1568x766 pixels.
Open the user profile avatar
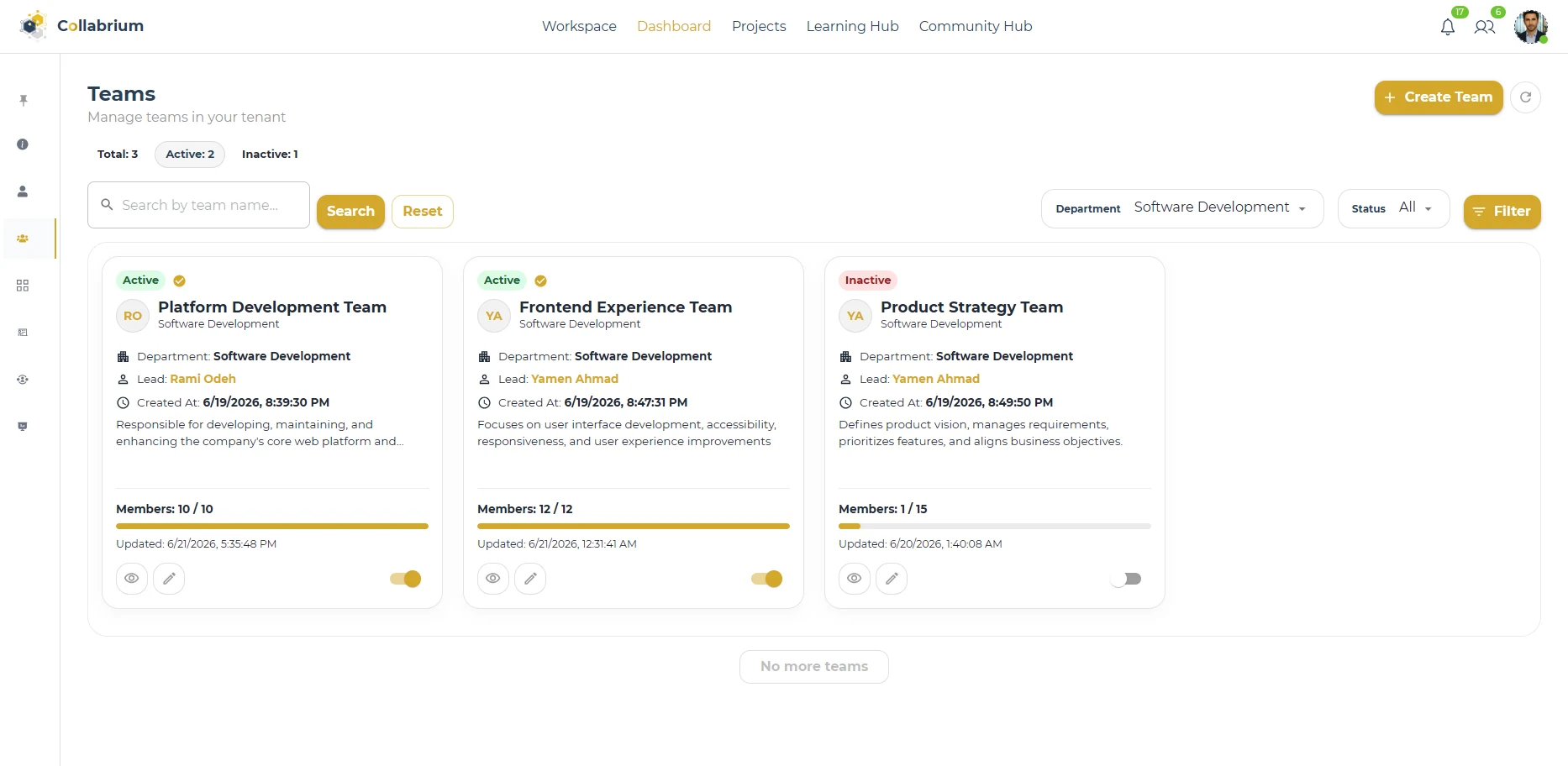click(1530, 26)
